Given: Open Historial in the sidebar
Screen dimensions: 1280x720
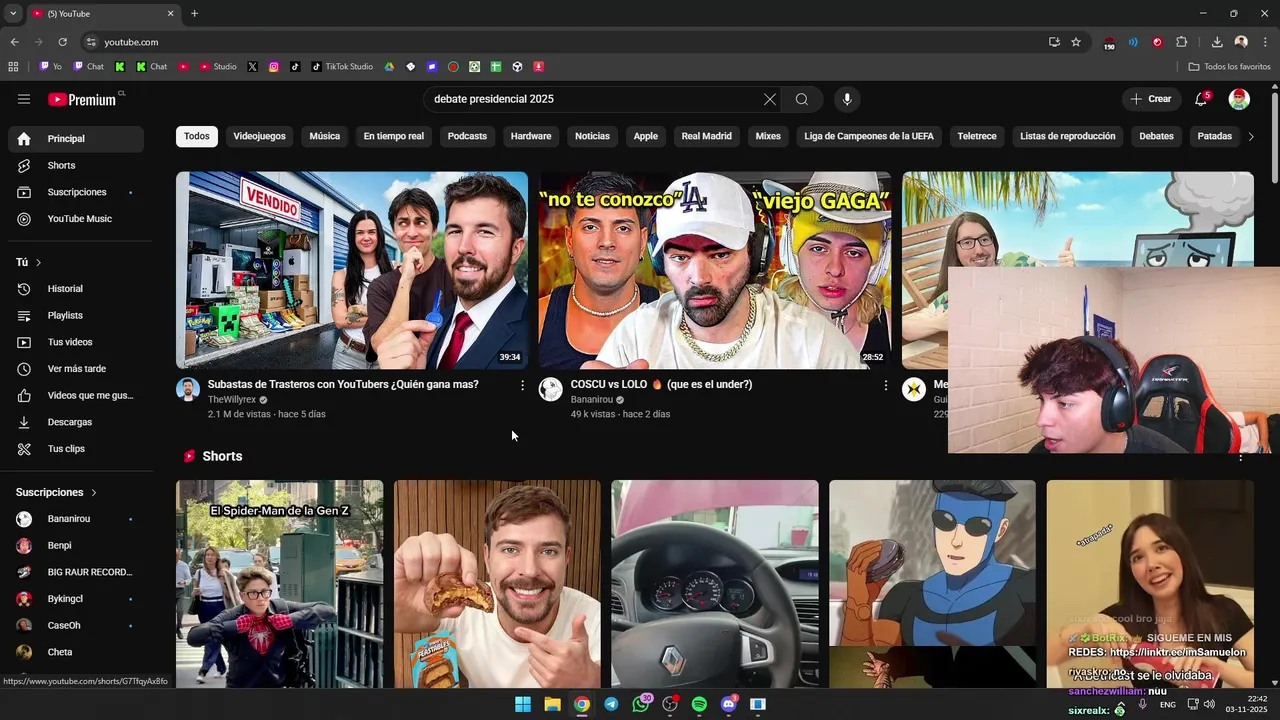Looking at the screenshot, I should (x=76, y=289).
